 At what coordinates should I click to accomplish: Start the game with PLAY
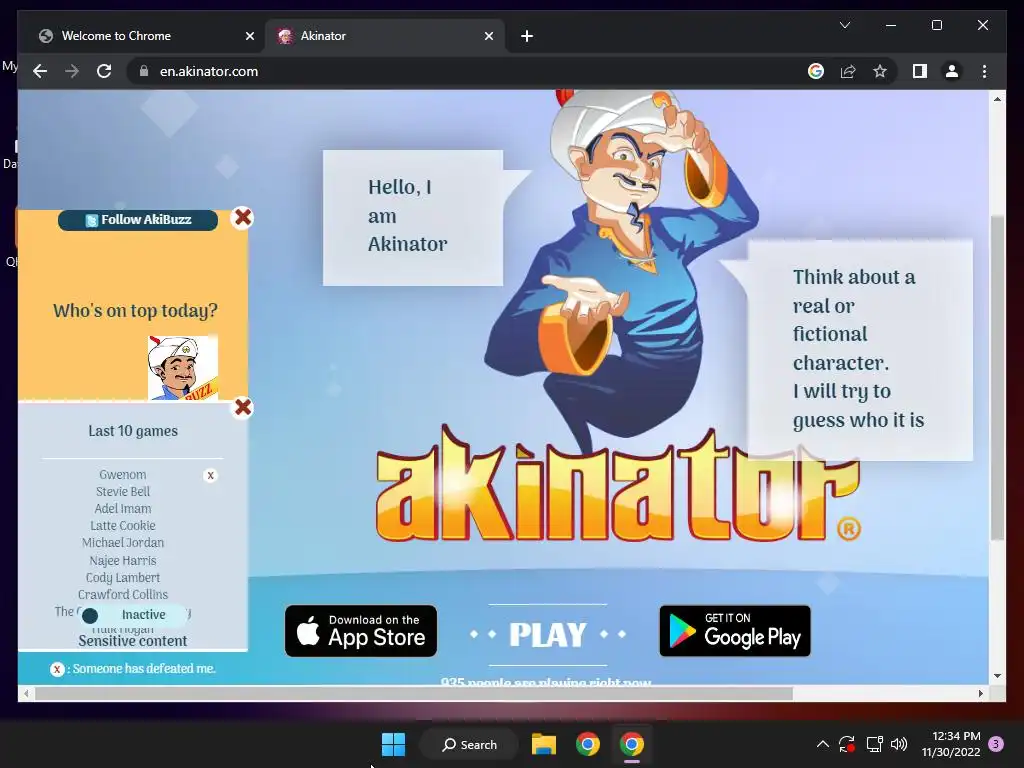pos(548,635)
